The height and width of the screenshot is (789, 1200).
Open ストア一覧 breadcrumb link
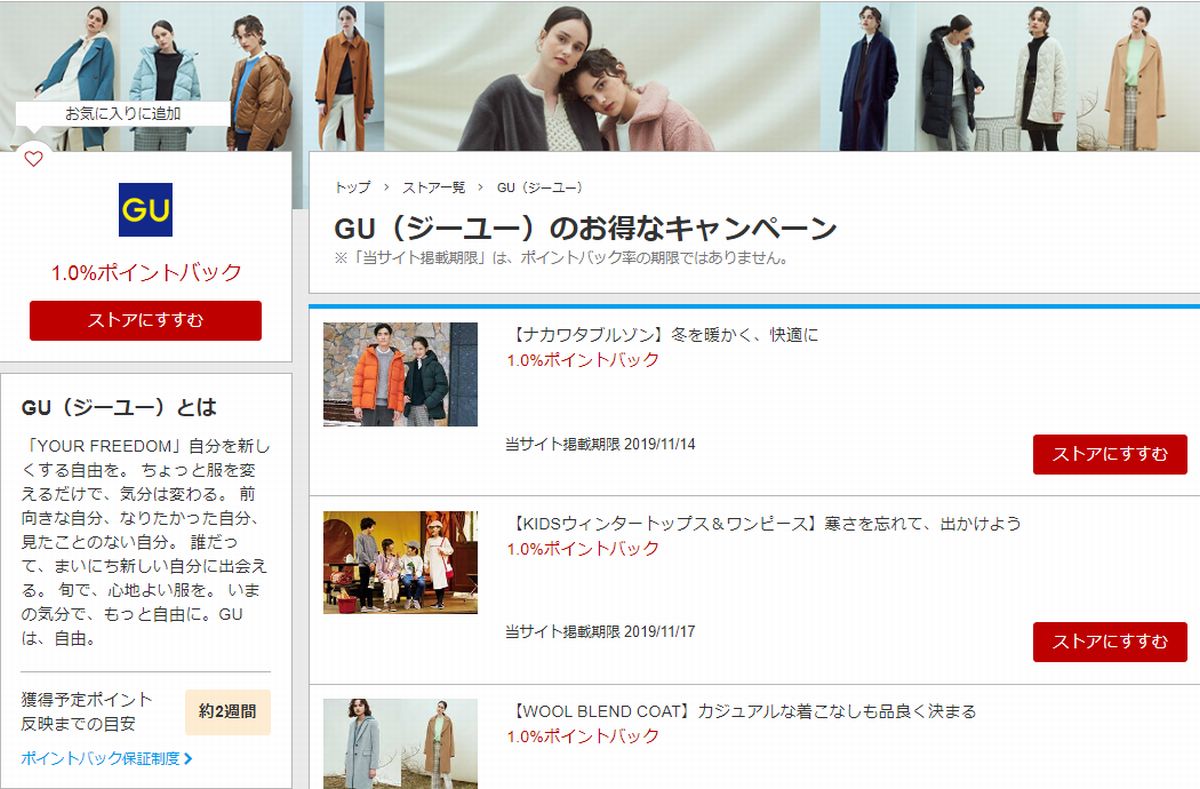point(434,187)
